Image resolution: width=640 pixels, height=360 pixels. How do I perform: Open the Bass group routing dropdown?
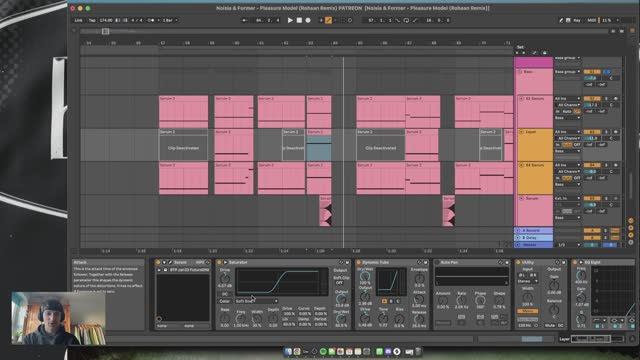pyautogui.click(x=567, y=72)
